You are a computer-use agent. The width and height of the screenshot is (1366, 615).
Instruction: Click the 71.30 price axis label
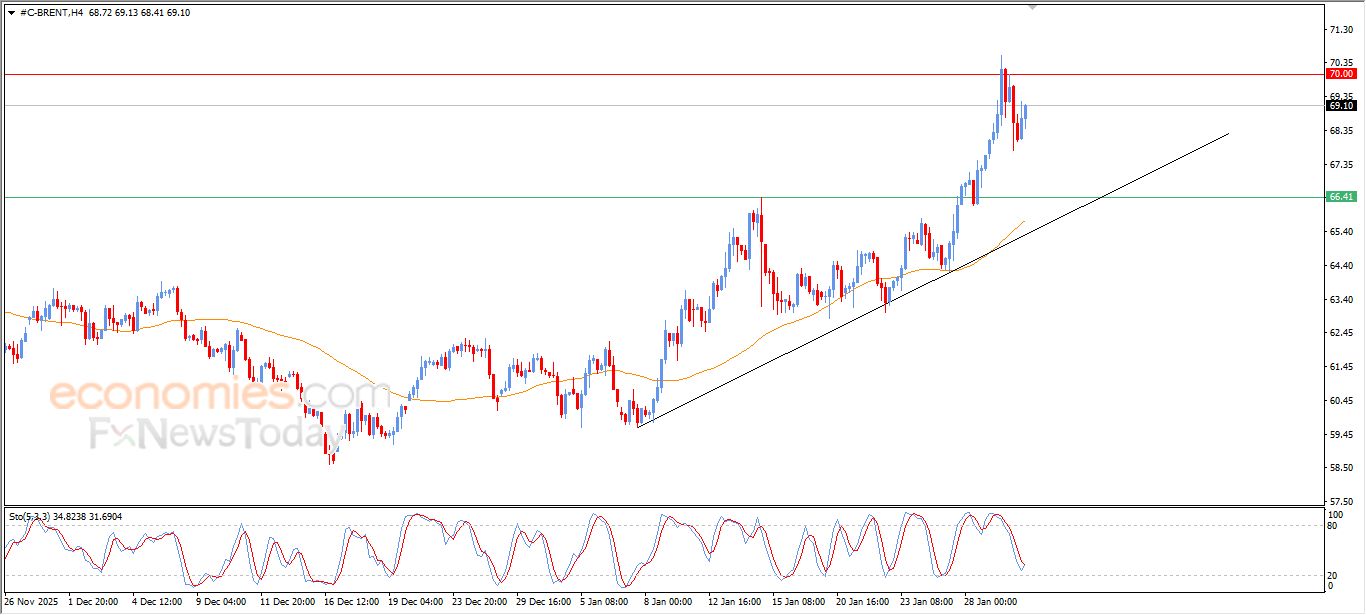(1340, 31)
